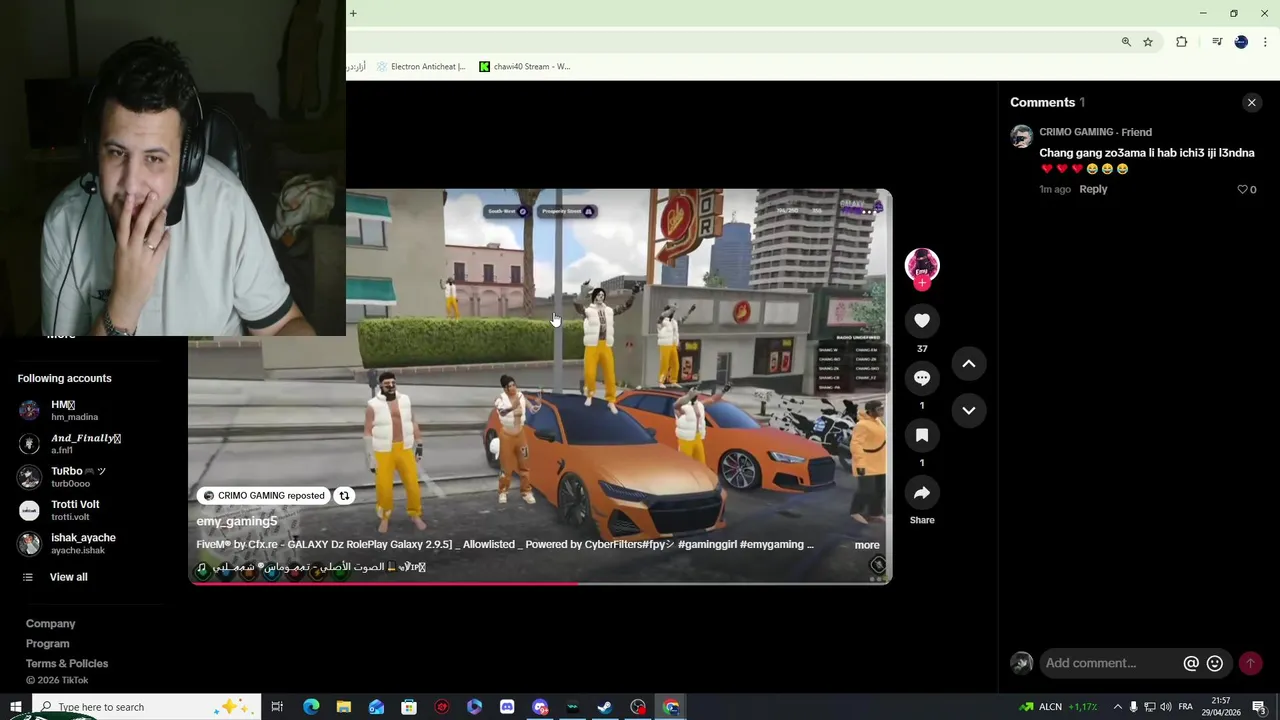Show hidden system tray icons
The width and height of the screenshot is (1280, 720).
1118,707
